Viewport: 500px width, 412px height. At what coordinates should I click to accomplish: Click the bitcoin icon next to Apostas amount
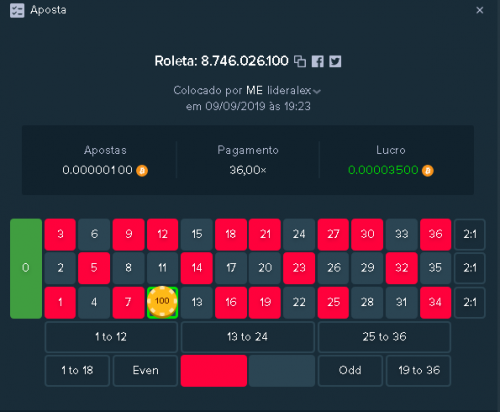142,170
